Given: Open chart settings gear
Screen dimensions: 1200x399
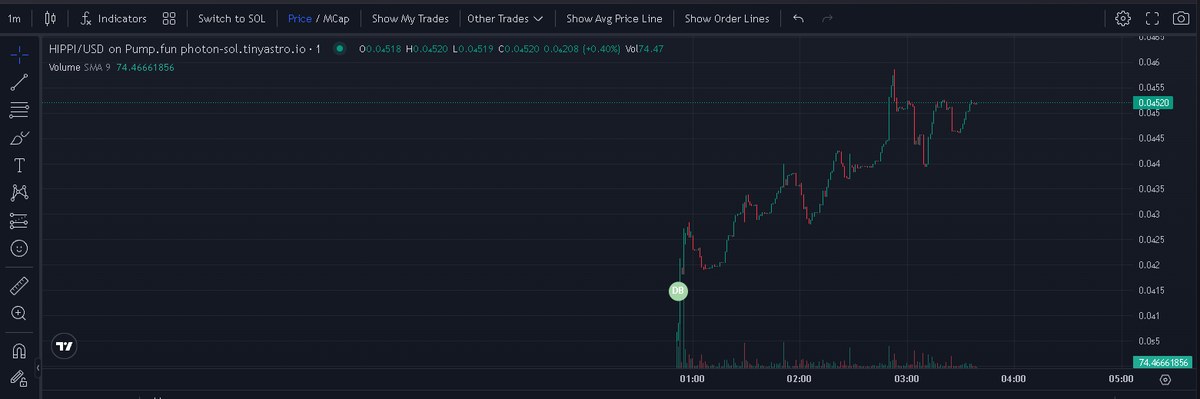Looking at the screenshot, I should (1123, 18).
